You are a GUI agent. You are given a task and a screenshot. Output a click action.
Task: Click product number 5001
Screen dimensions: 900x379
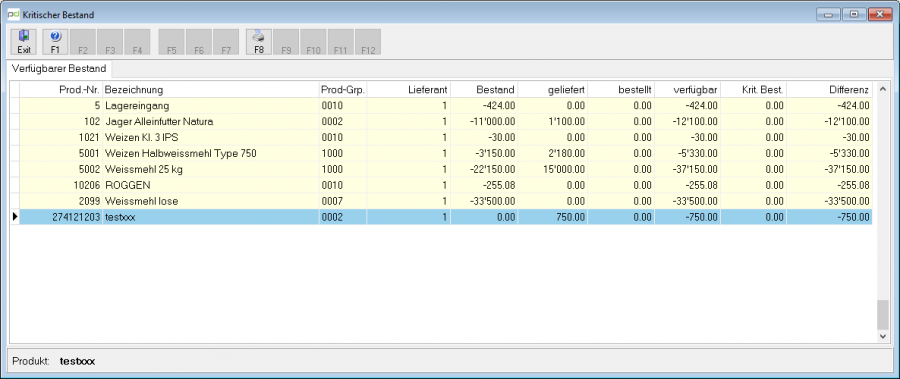pos(90,153)
